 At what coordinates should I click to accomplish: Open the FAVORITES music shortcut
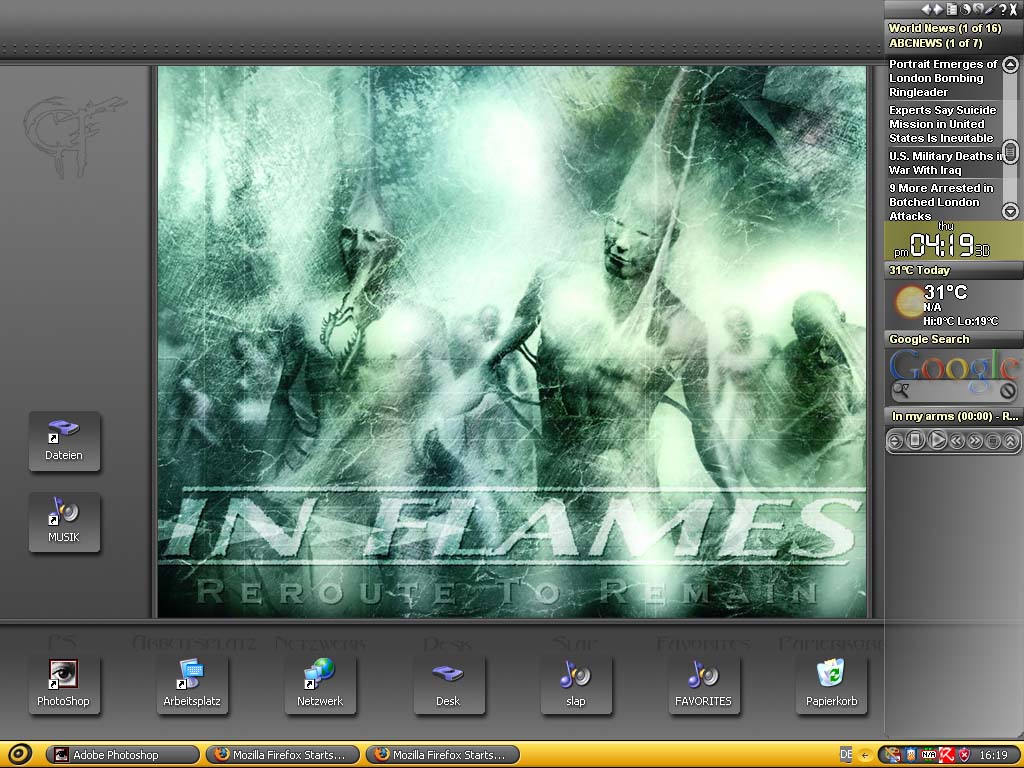pyautogui.click(x=703, y=686)
